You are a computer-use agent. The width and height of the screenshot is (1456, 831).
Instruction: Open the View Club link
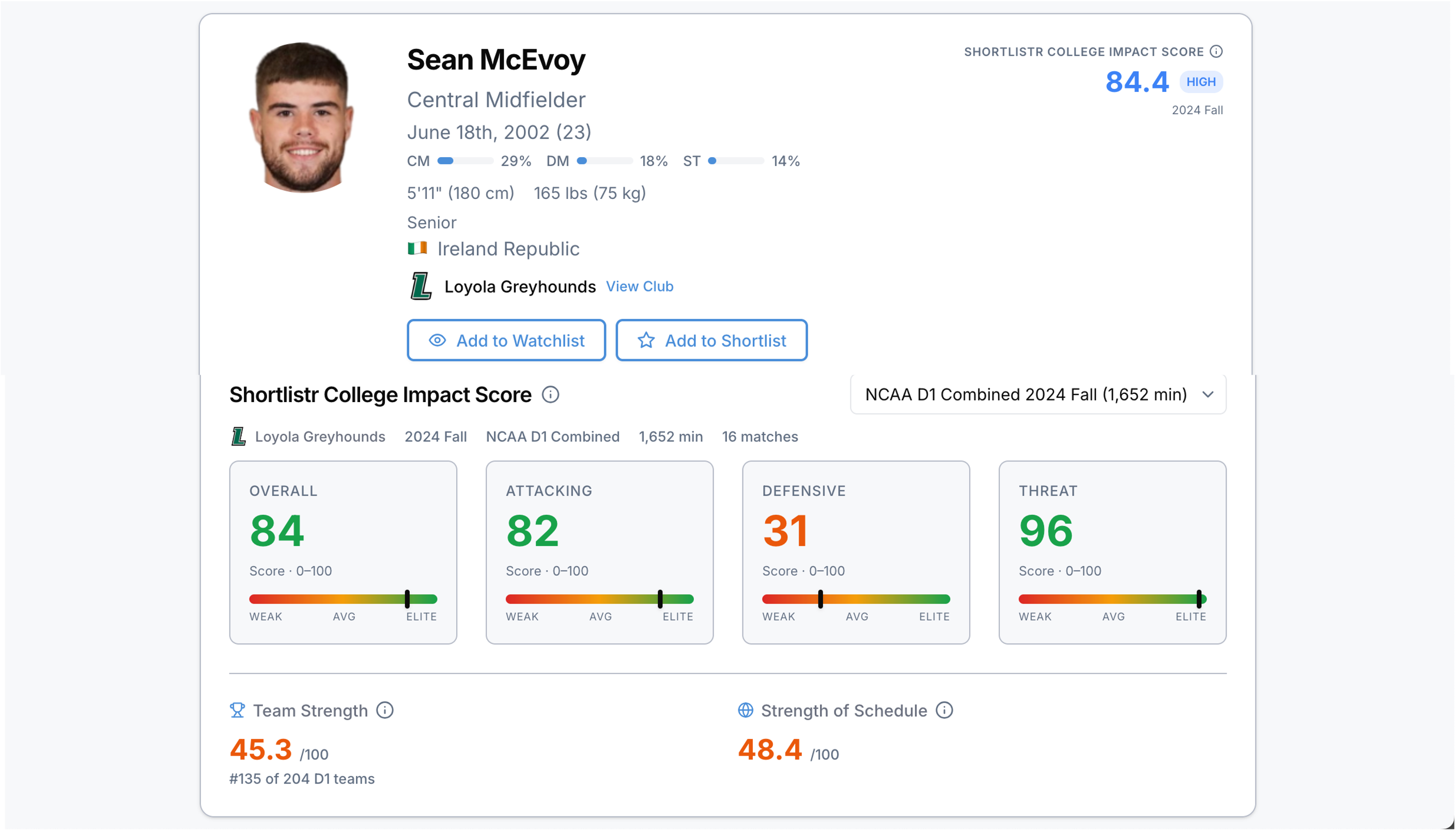640,286
